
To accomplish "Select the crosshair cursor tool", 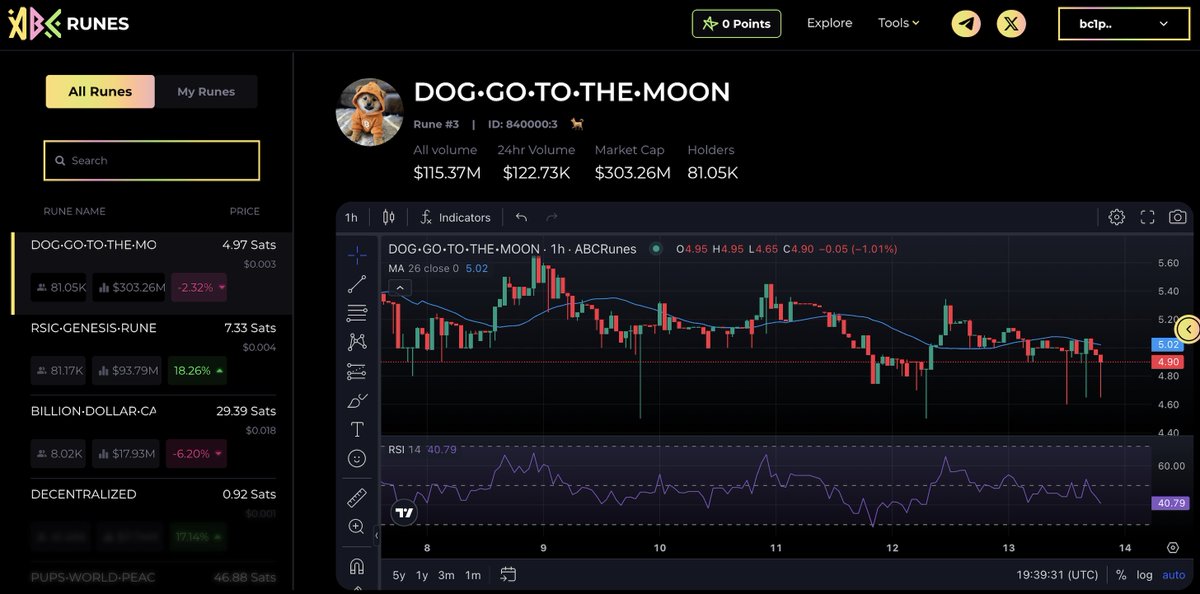I will [357, 255].
